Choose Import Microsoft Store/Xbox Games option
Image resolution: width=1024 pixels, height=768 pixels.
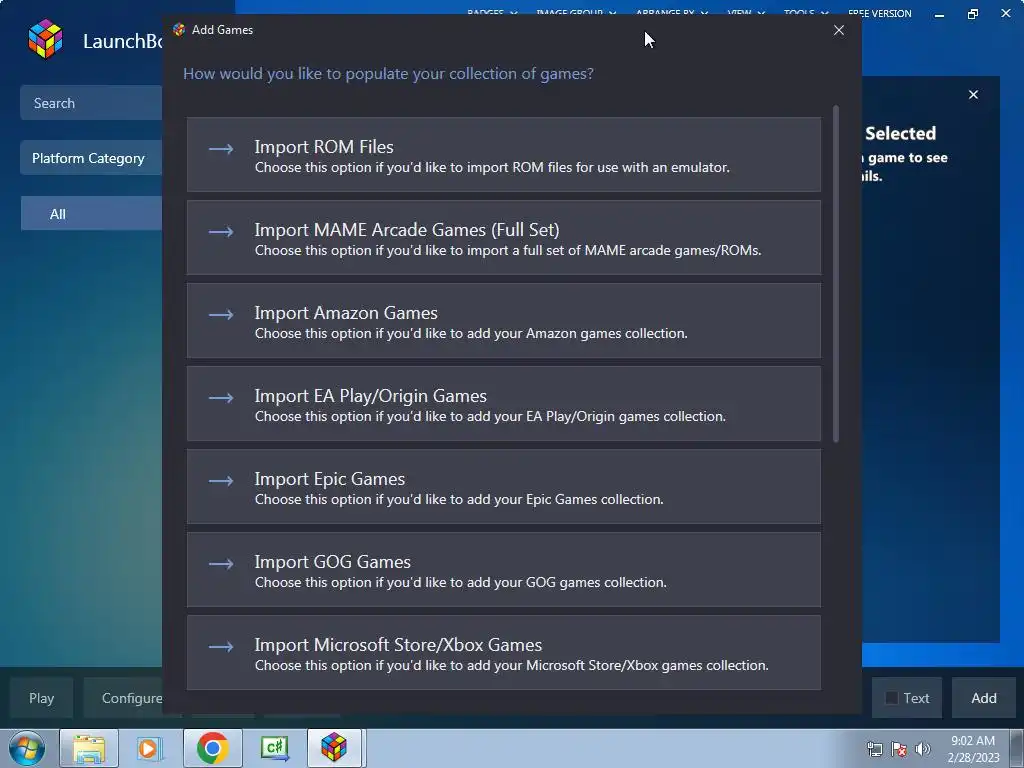tap(504, 652)
